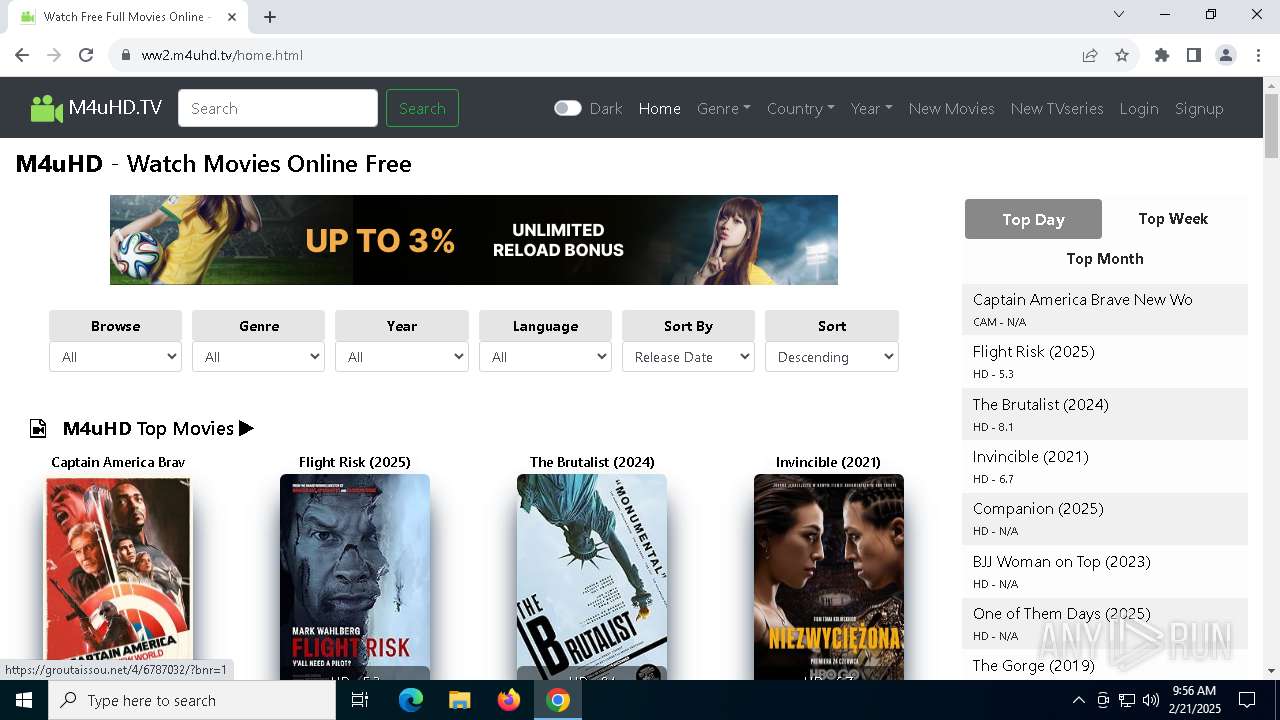1280x720 pixels.
Task: Open the Language filter dropdown
Action: [x=545, y=357]
